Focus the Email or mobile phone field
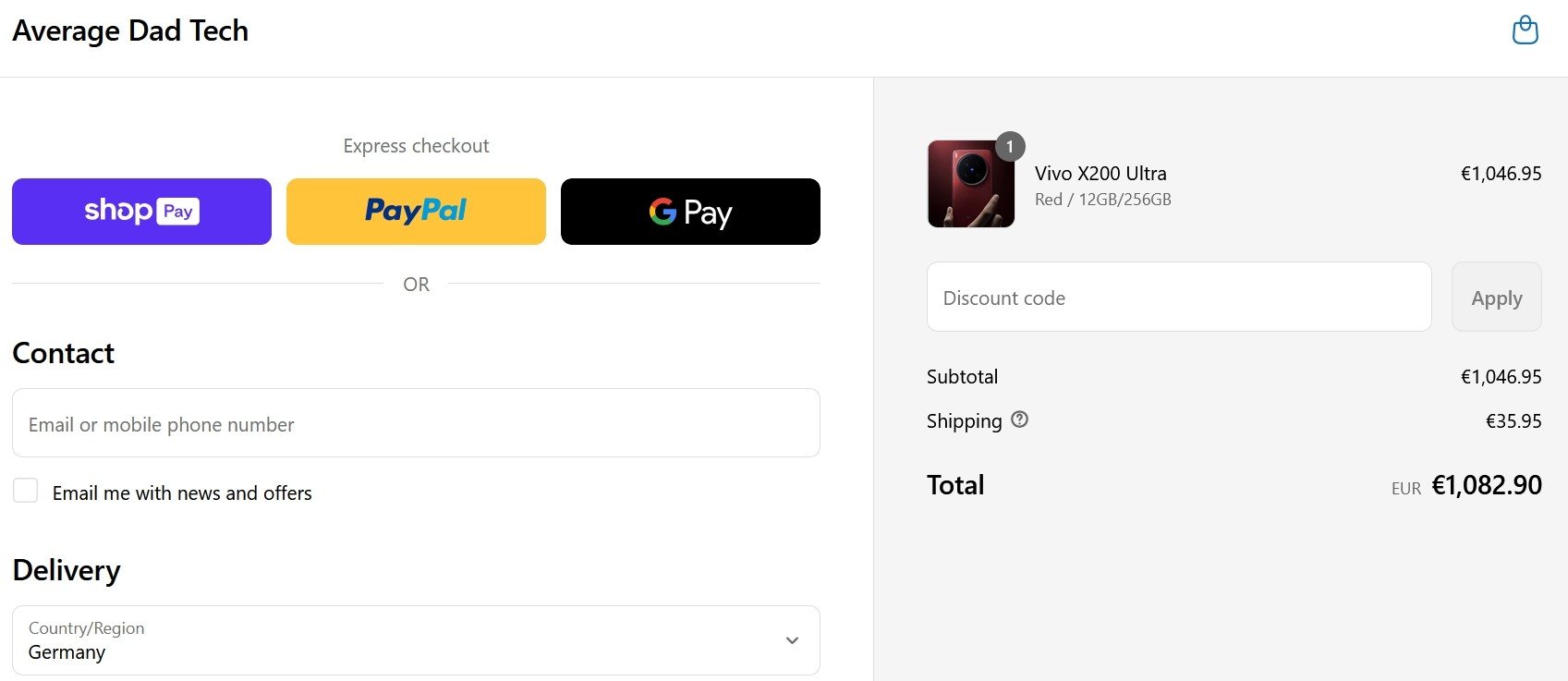 416,423
